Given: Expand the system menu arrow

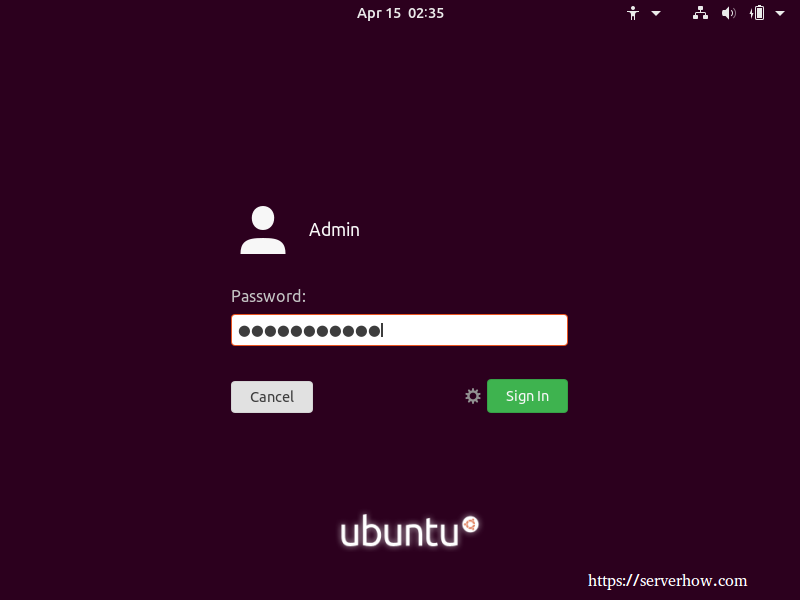Looking at the screenshot, I should pyautogui.click(x=780, y=14).
